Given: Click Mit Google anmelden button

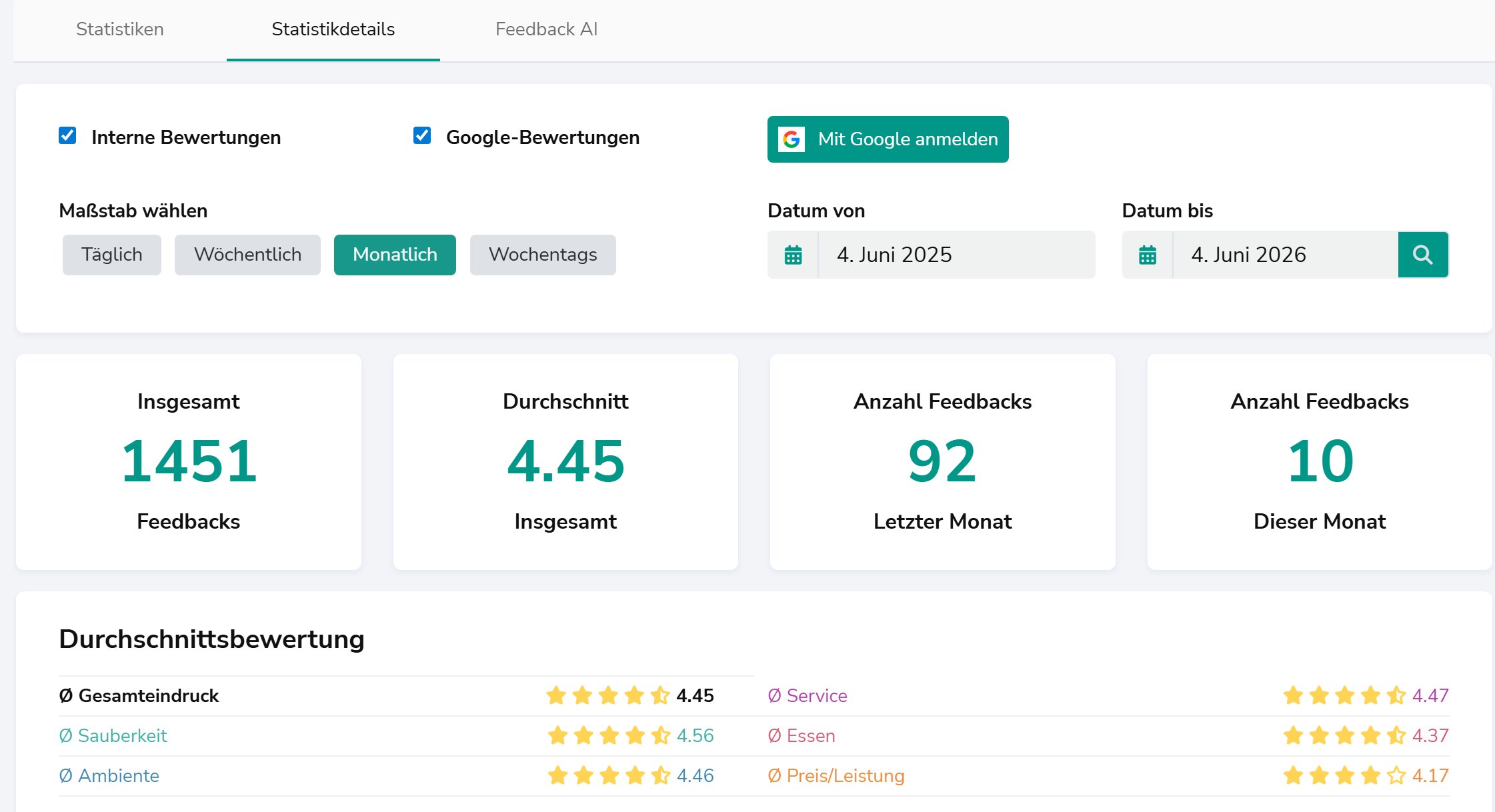Looking at the screenshot, I should pyautogui.click(x=888, y=139).
